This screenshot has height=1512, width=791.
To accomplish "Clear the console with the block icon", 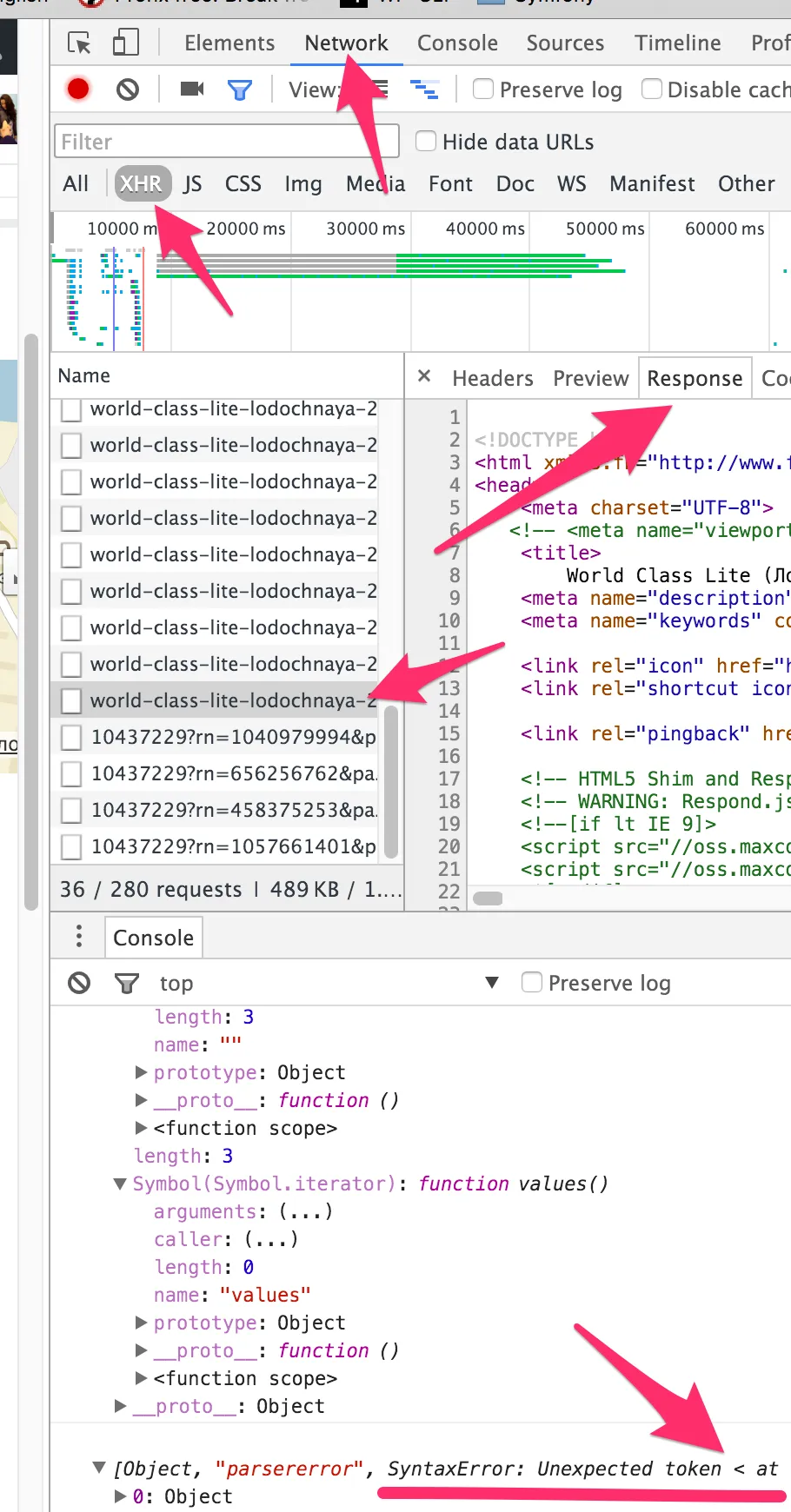I will [79, 983].
